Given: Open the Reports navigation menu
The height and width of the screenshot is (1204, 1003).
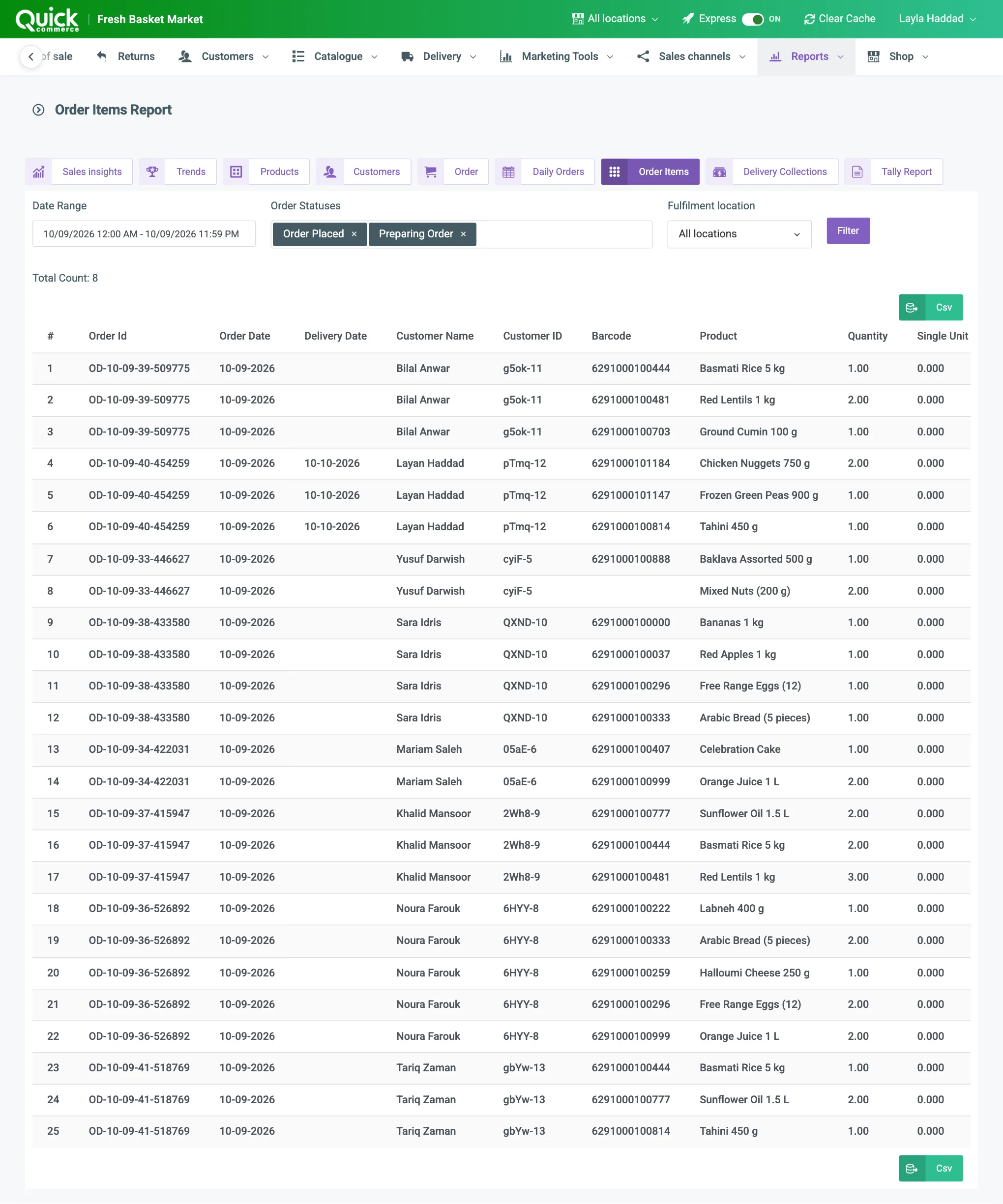Looking at the screenshot, I should coord(806,56).
